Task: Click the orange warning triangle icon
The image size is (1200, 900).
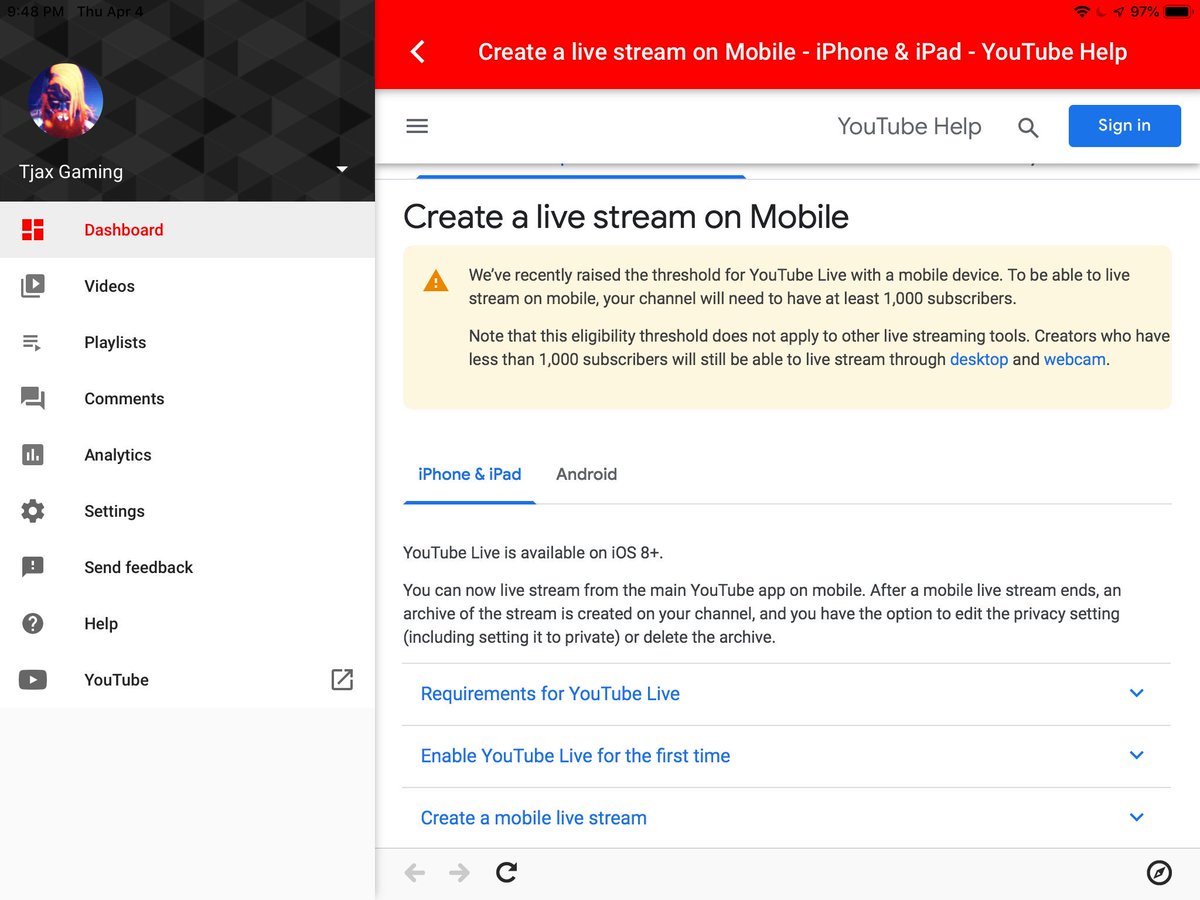Action: [x=436, y=281]
